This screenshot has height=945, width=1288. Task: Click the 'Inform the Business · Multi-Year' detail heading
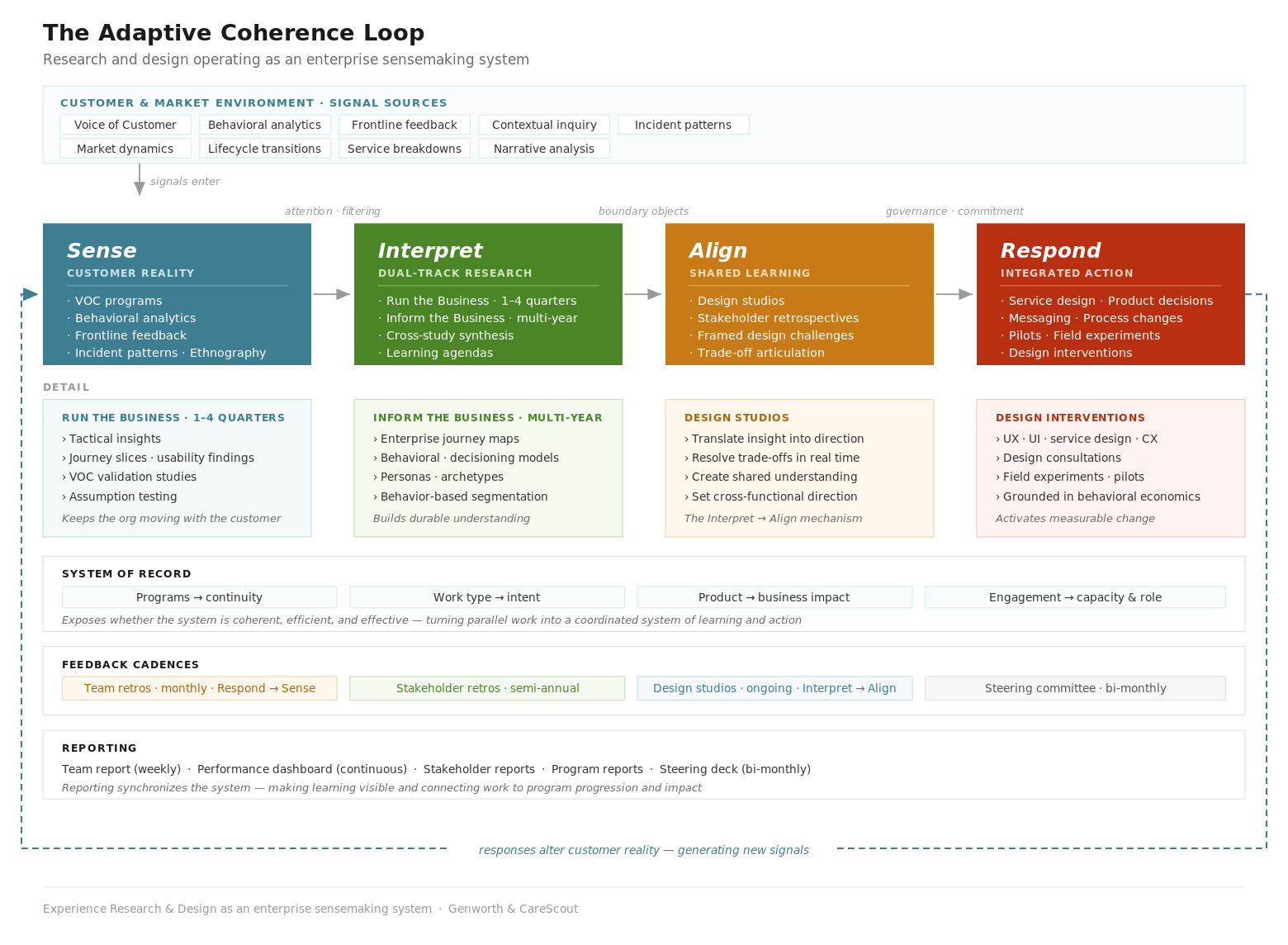488,418
